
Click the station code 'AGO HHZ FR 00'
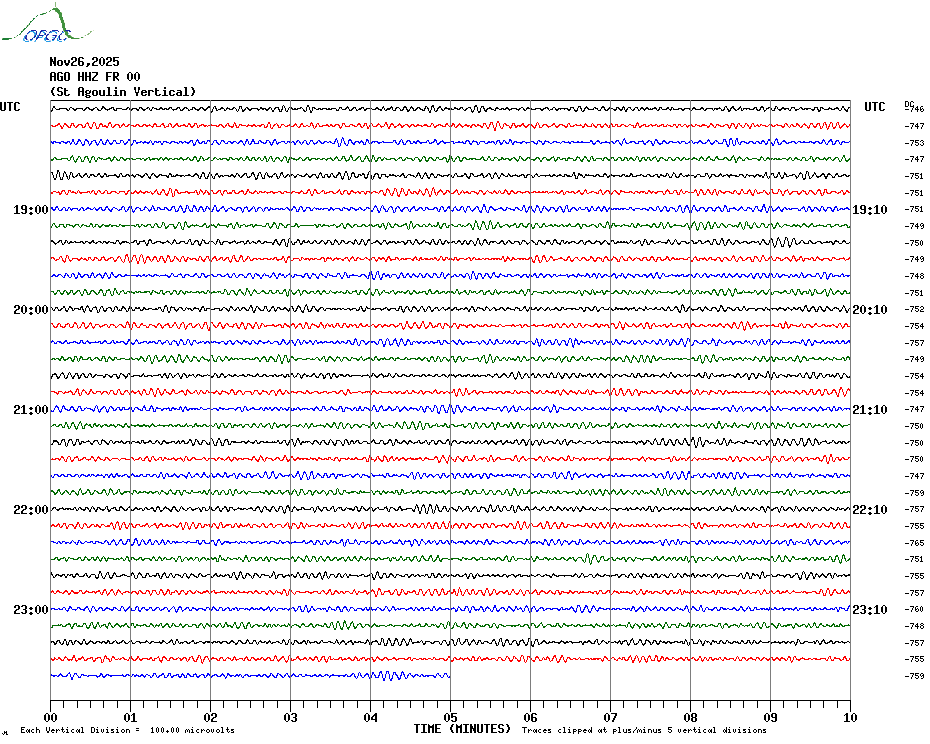(x=95, y=77)
